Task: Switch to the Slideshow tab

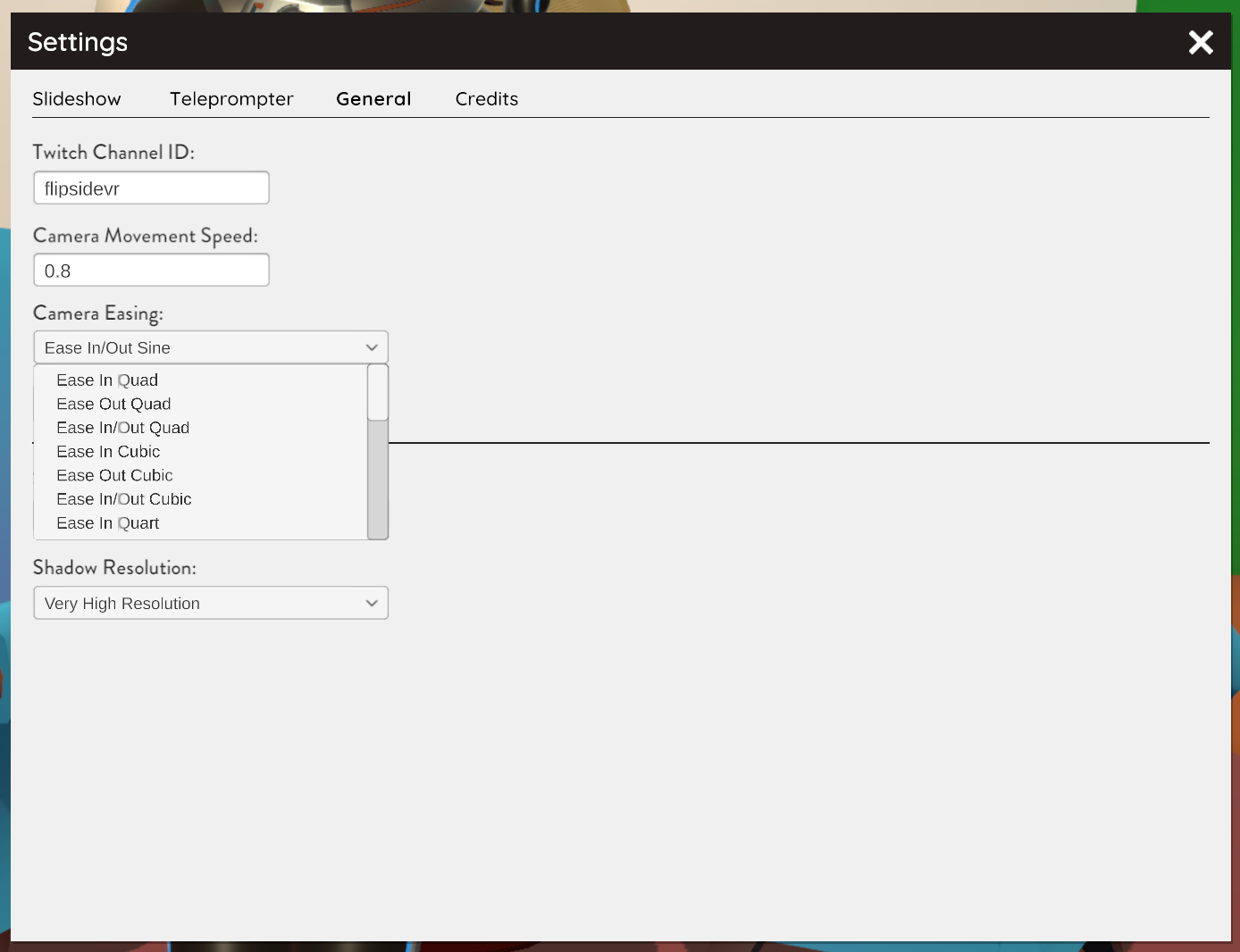Action: (77, 99)
